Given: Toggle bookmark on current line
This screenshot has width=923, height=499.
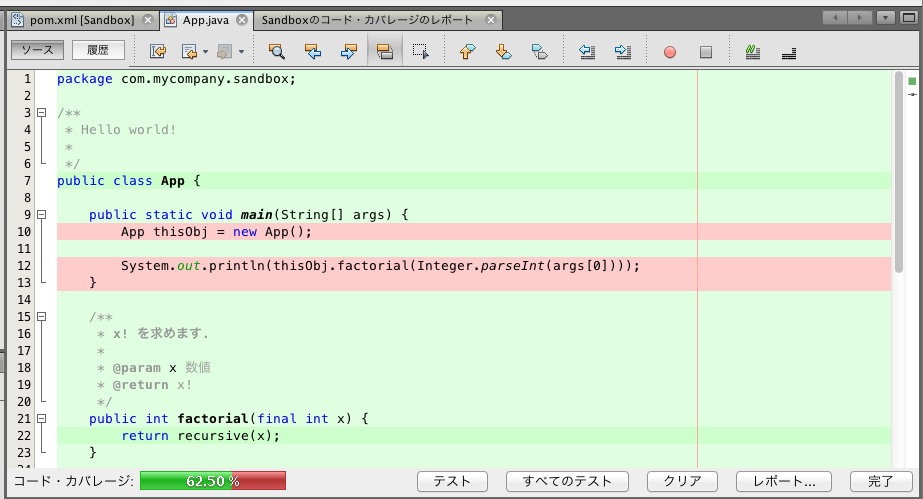Looking at the screenshot, I should [539, 51].
